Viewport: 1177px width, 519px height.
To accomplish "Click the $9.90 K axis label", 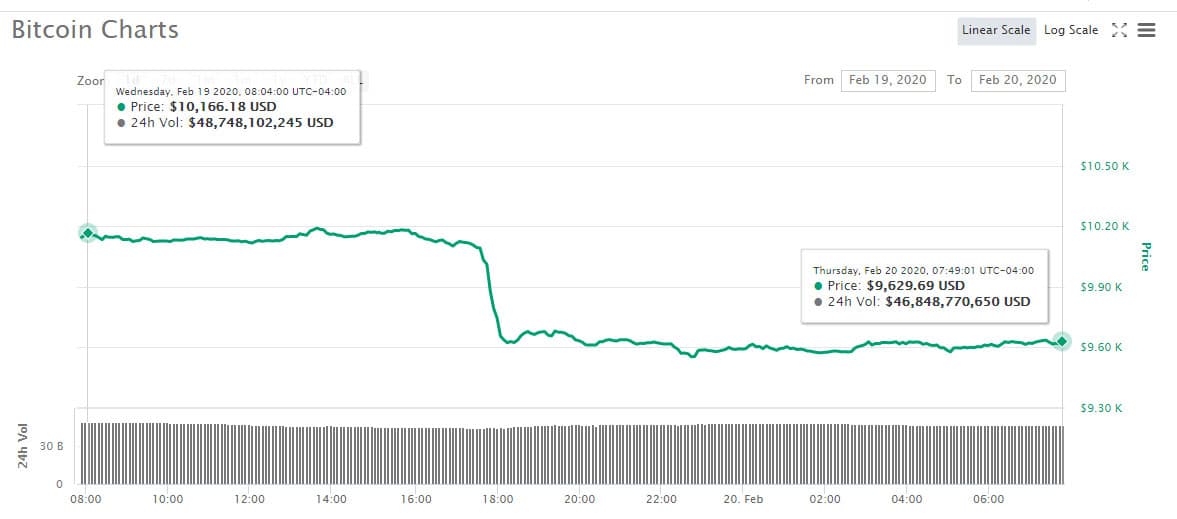I will point(1104,288).
